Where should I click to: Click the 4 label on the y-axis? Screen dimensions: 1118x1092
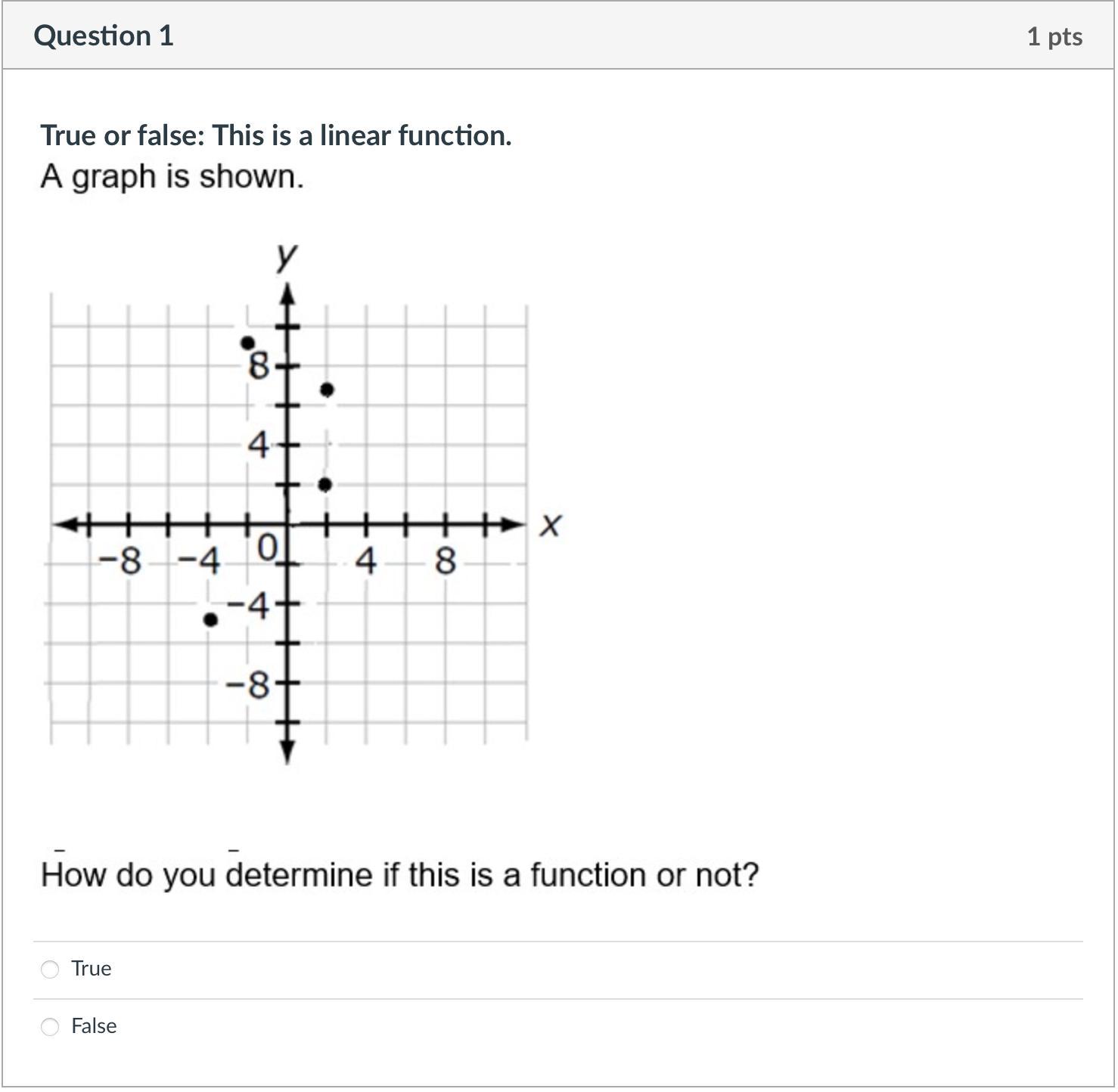pos(259,445)
